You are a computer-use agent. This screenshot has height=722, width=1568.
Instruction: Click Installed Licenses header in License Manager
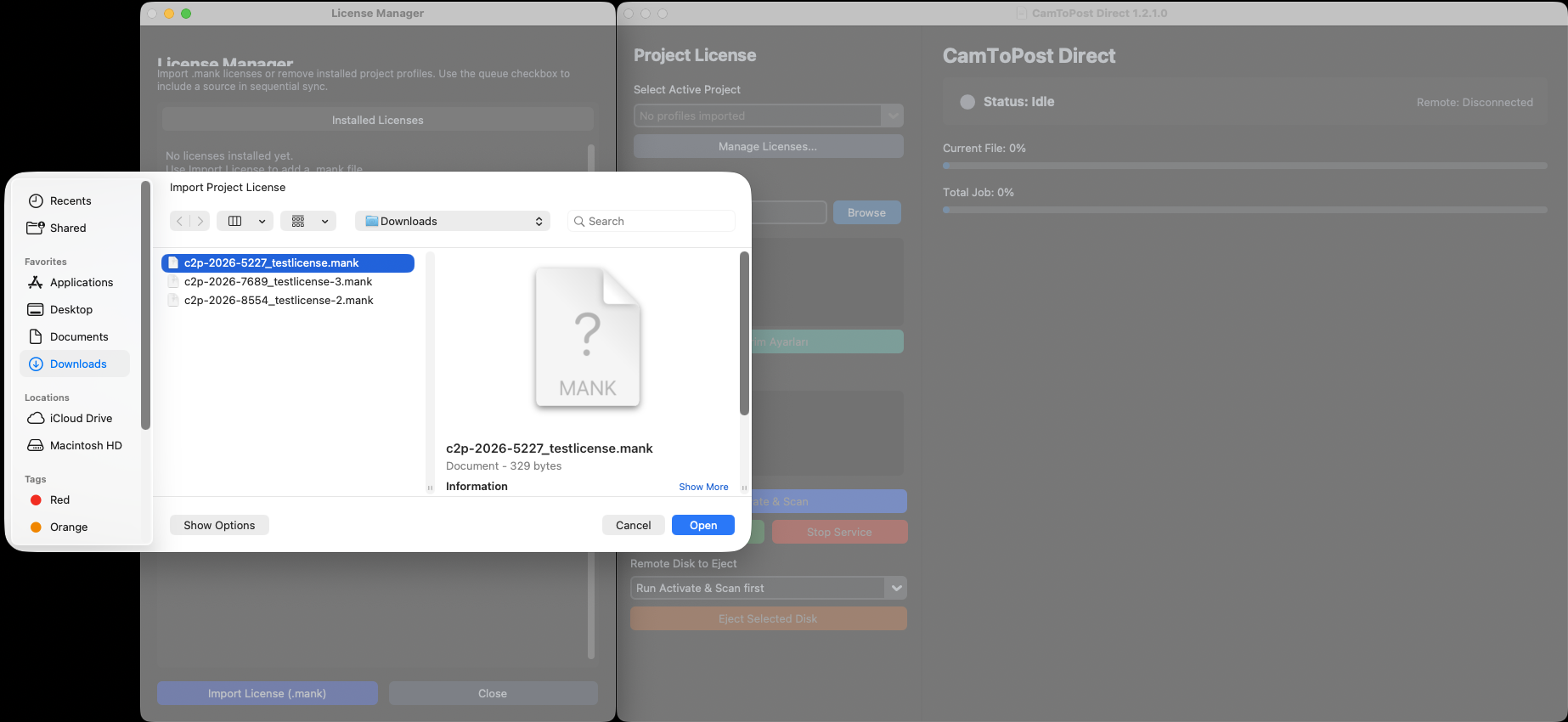click(x=378, y=120)
